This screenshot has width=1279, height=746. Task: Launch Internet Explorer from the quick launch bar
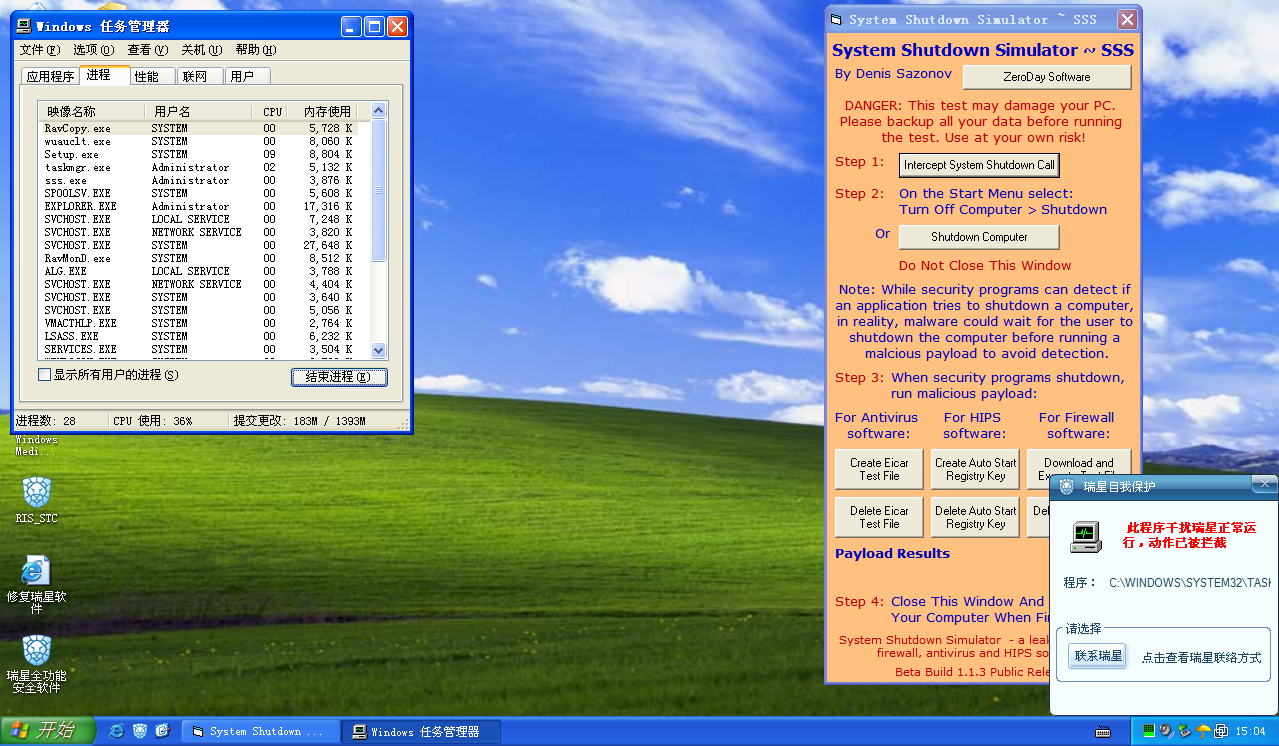tap(117, 731)
